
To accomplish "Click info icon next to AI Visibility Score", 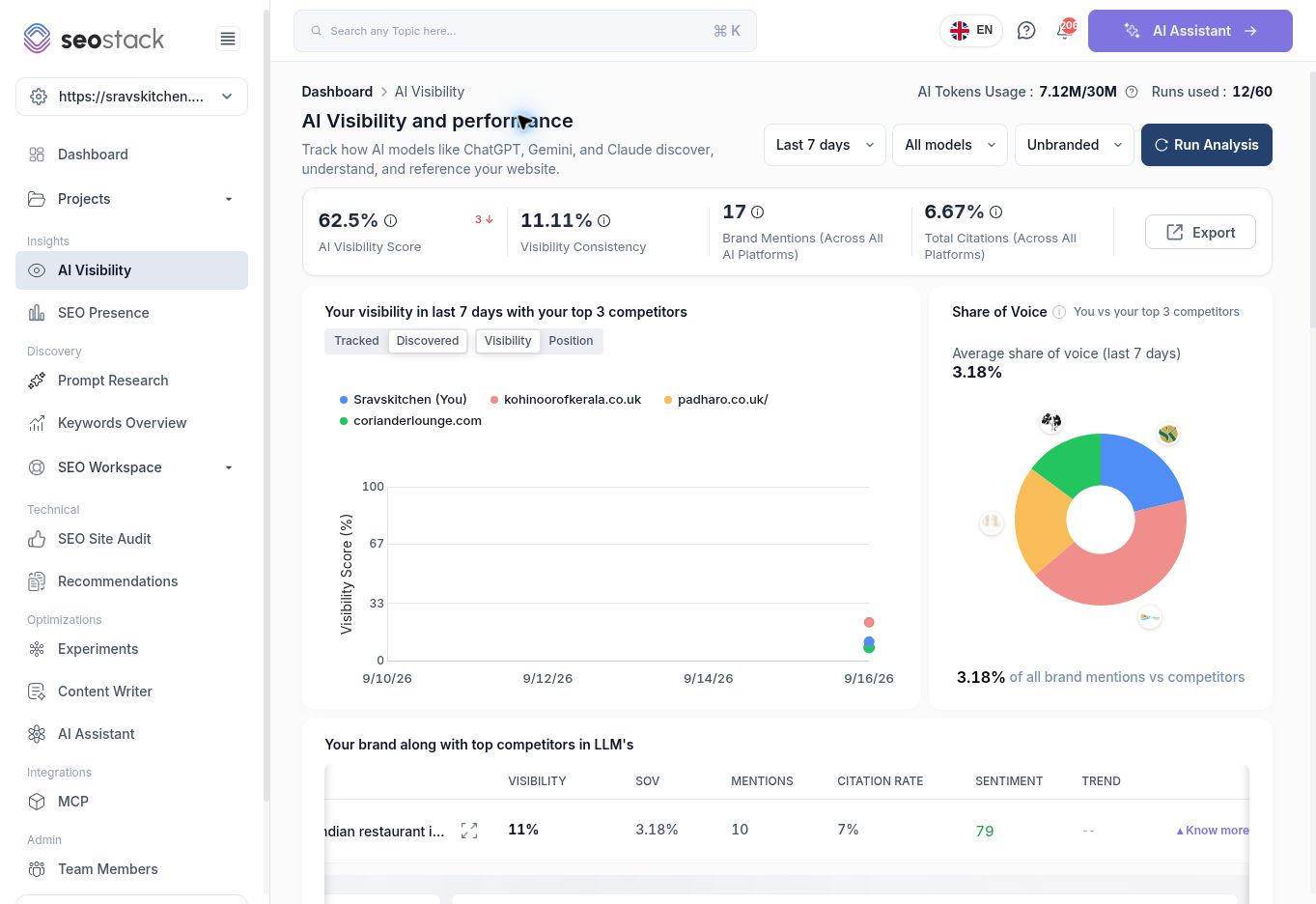I will click(391, 221).
